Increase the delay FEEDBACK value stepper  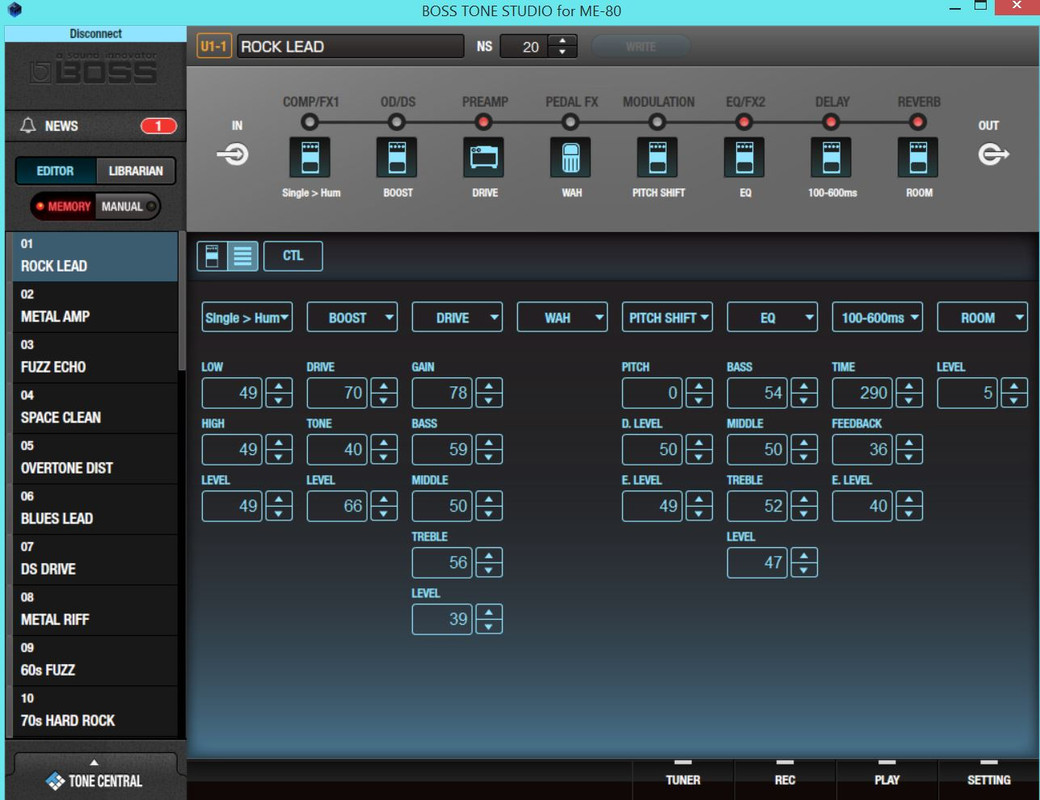point(909,442)
